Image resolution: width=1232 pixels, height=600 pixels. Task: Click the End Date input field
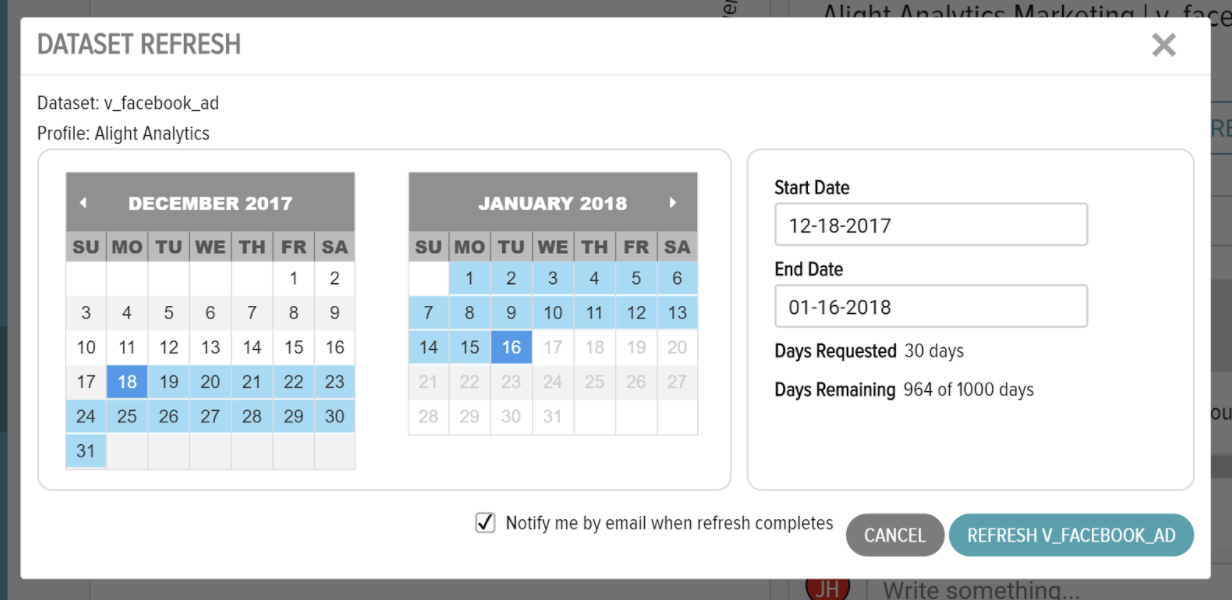pos(931,307)
